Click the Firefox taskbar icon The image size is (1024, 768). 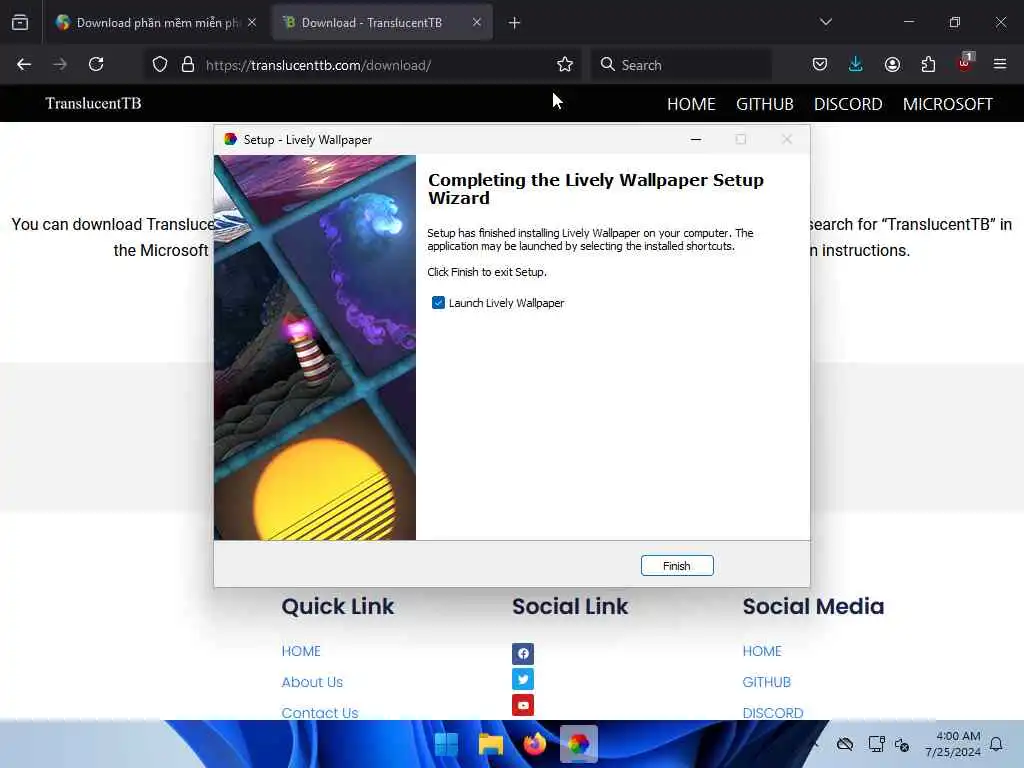tap(534, 744)
